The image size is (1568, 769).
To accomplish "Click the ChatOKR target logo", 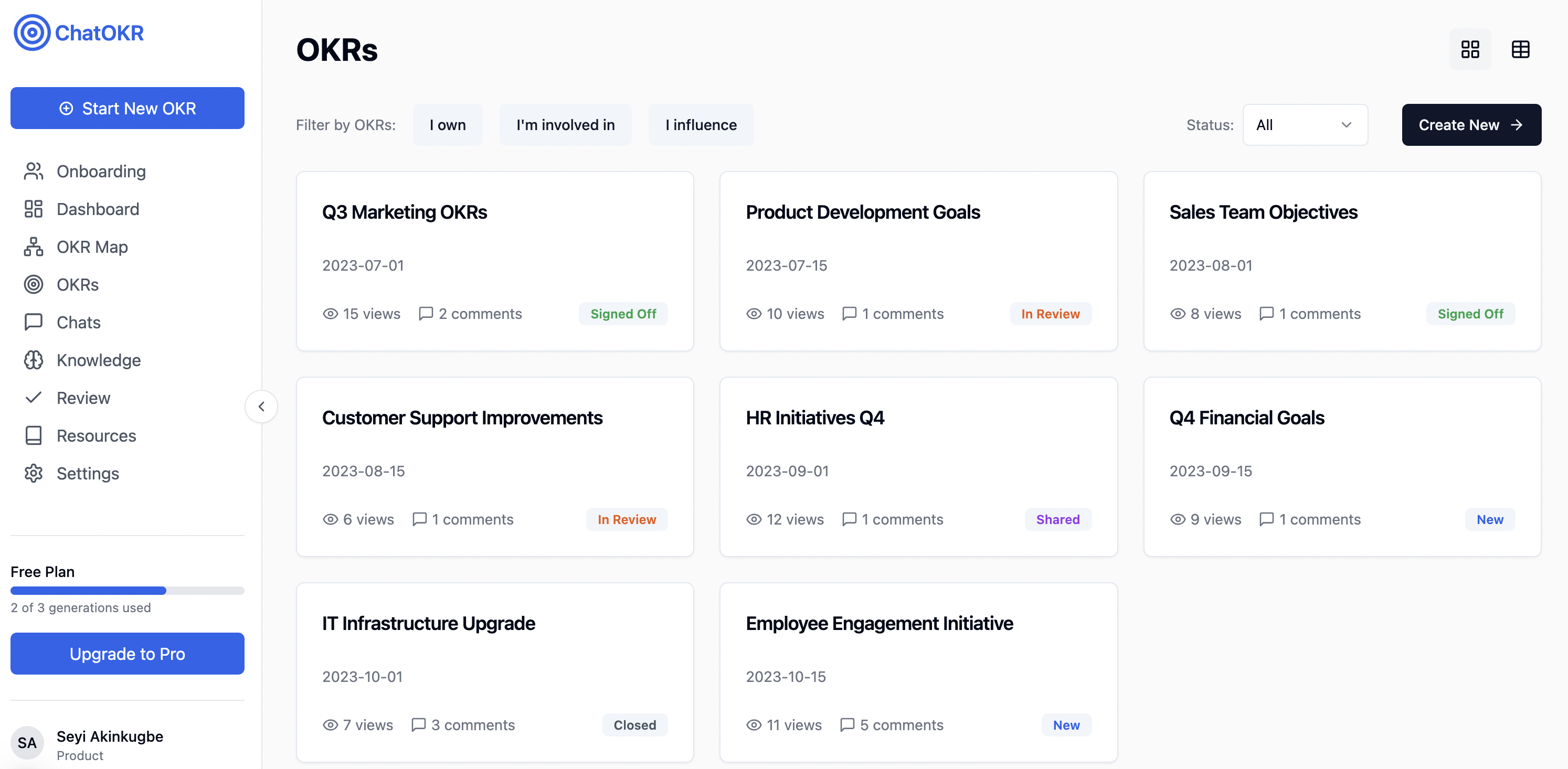I will pos(31,32).
